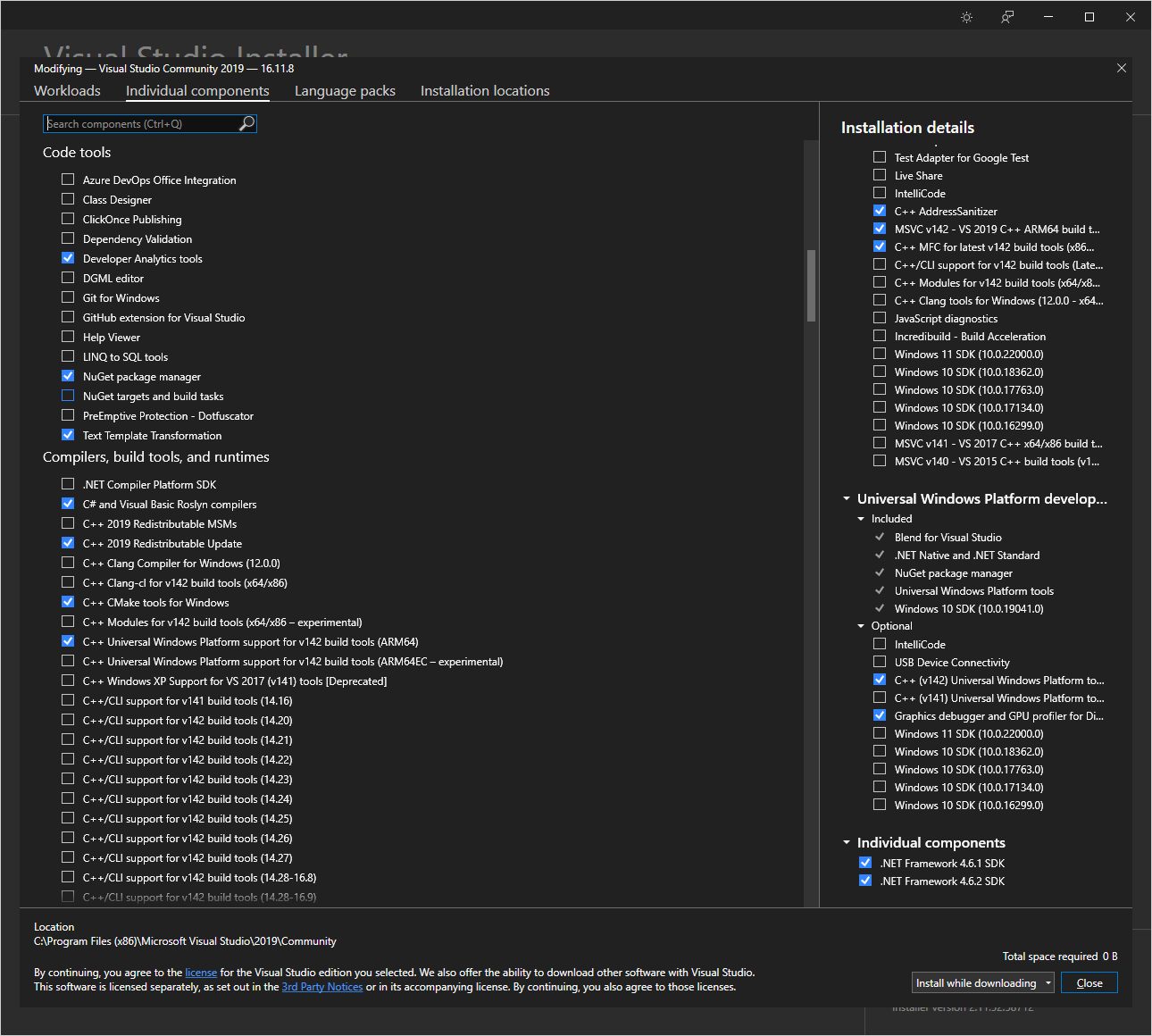1152x1036 pixels.
Task: Check Windows 11 SDK under UWP Optional
Action: pos(880,733)
